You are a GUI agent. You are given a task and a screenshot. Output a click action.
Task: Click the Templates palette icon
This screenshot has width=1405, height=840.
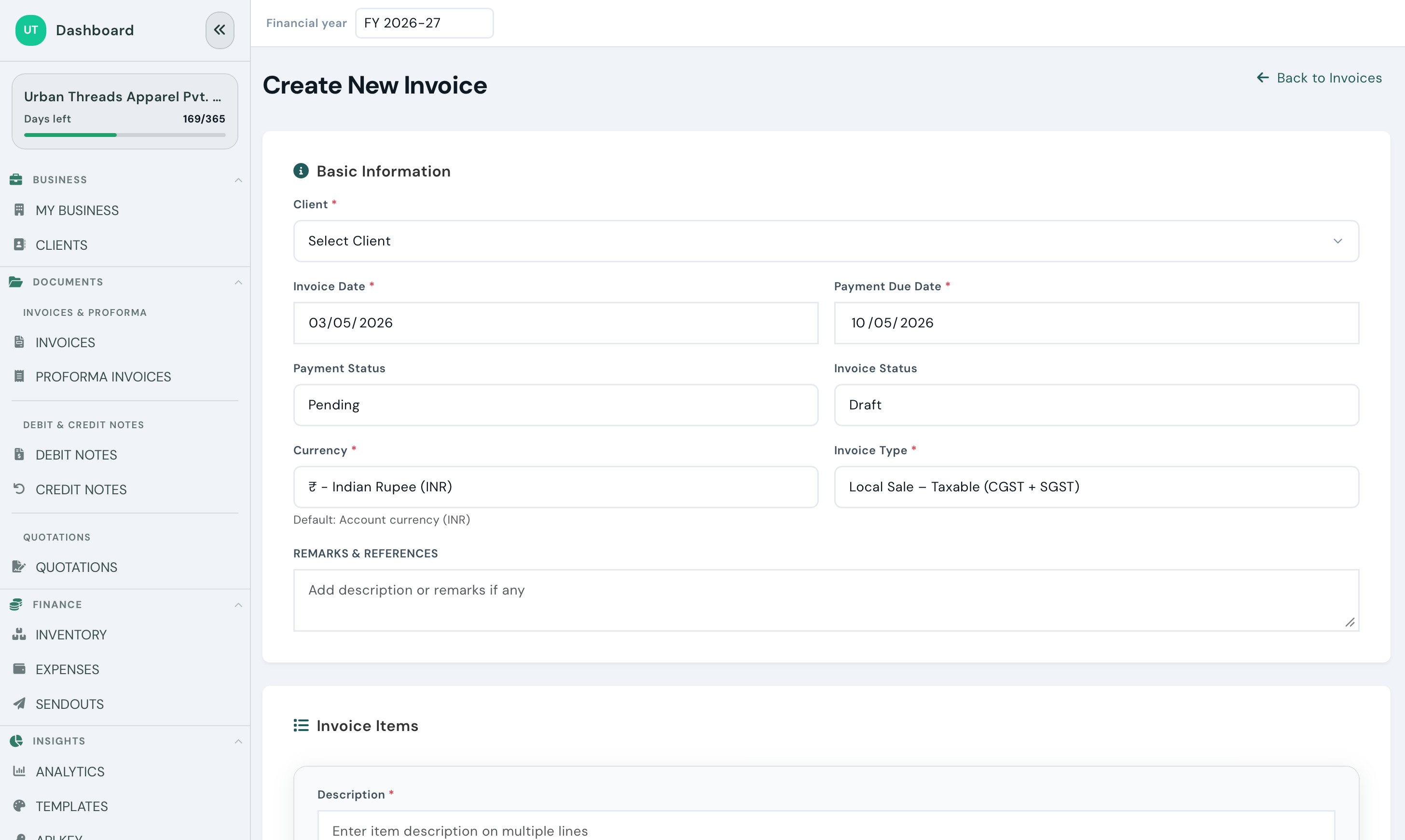(19, 805)
